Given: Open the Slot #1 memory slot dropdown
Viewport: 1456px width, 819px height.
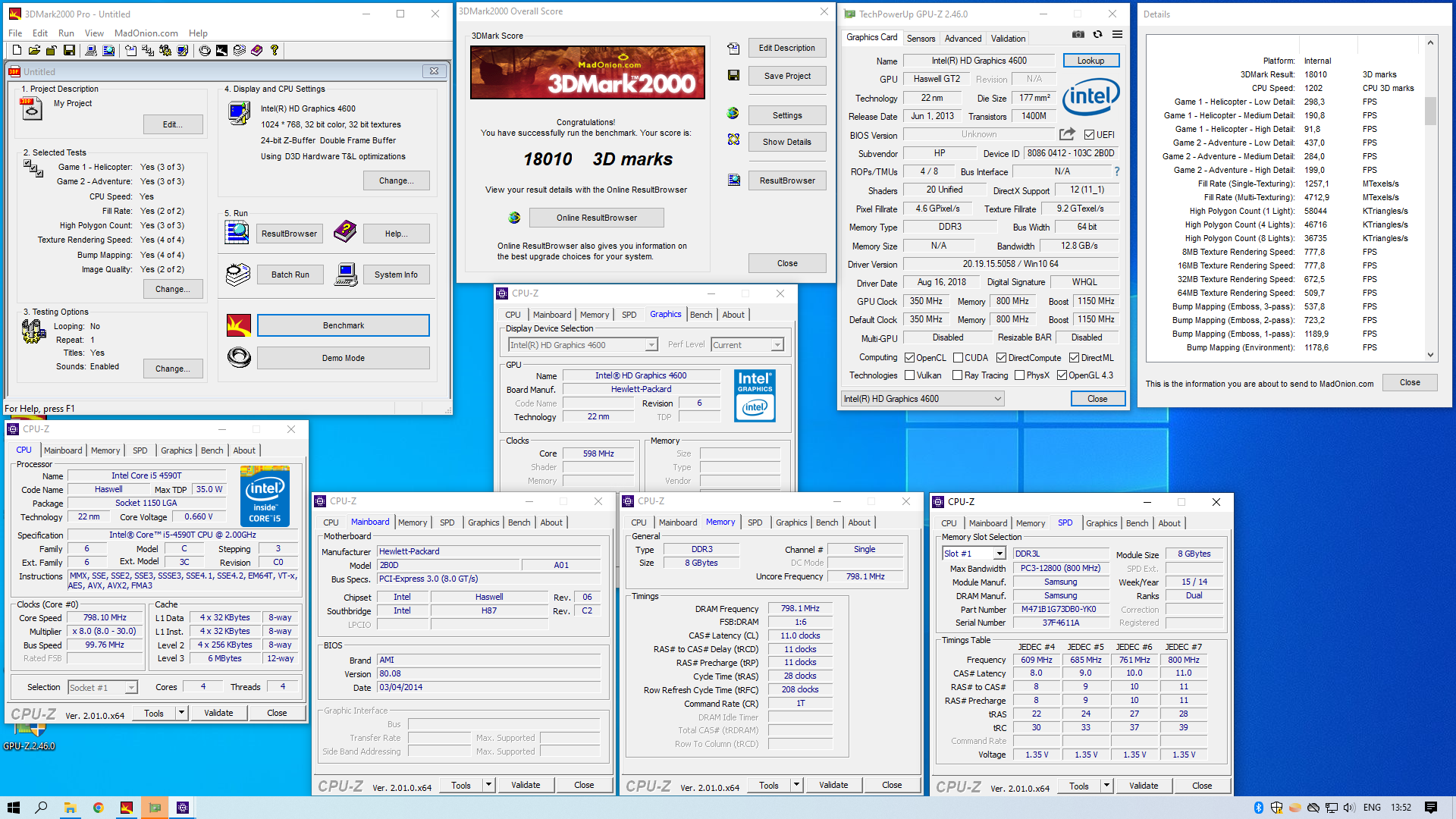Looking at the screenshot, I should [x=974, y=554].
